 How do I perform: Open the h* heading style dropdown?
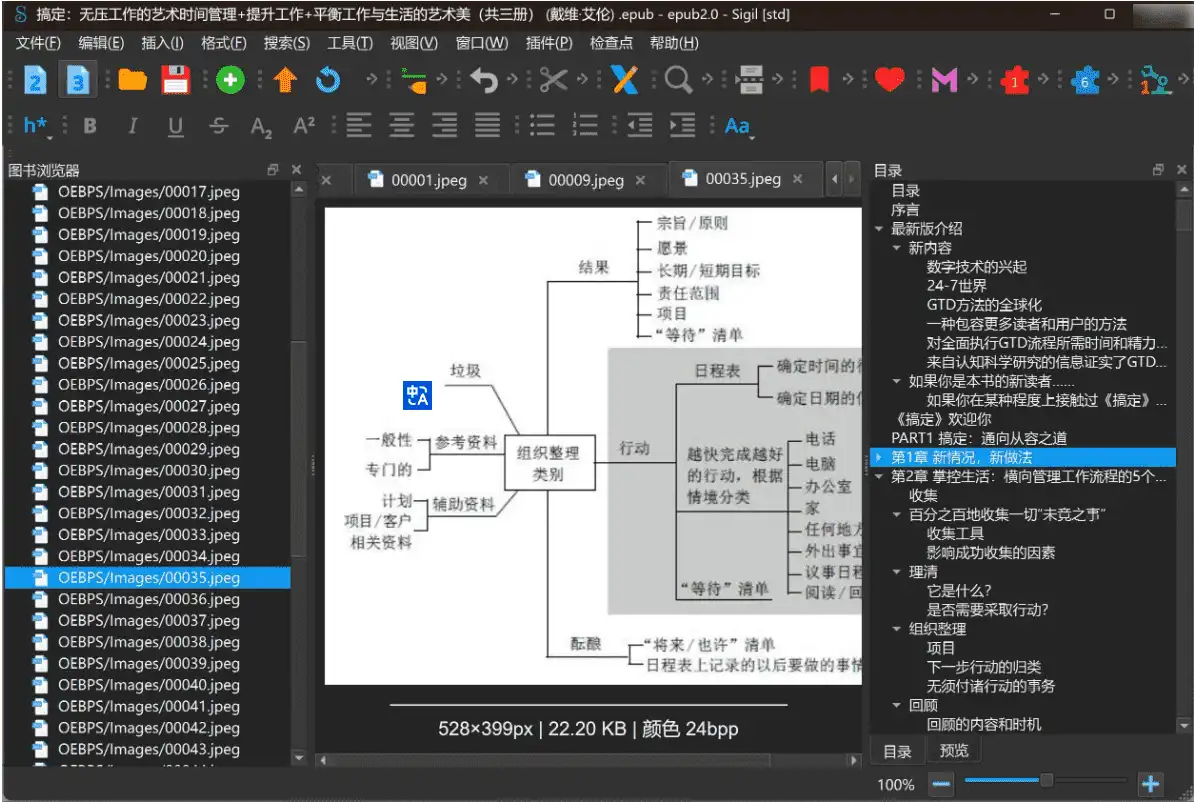pos(37,126)
